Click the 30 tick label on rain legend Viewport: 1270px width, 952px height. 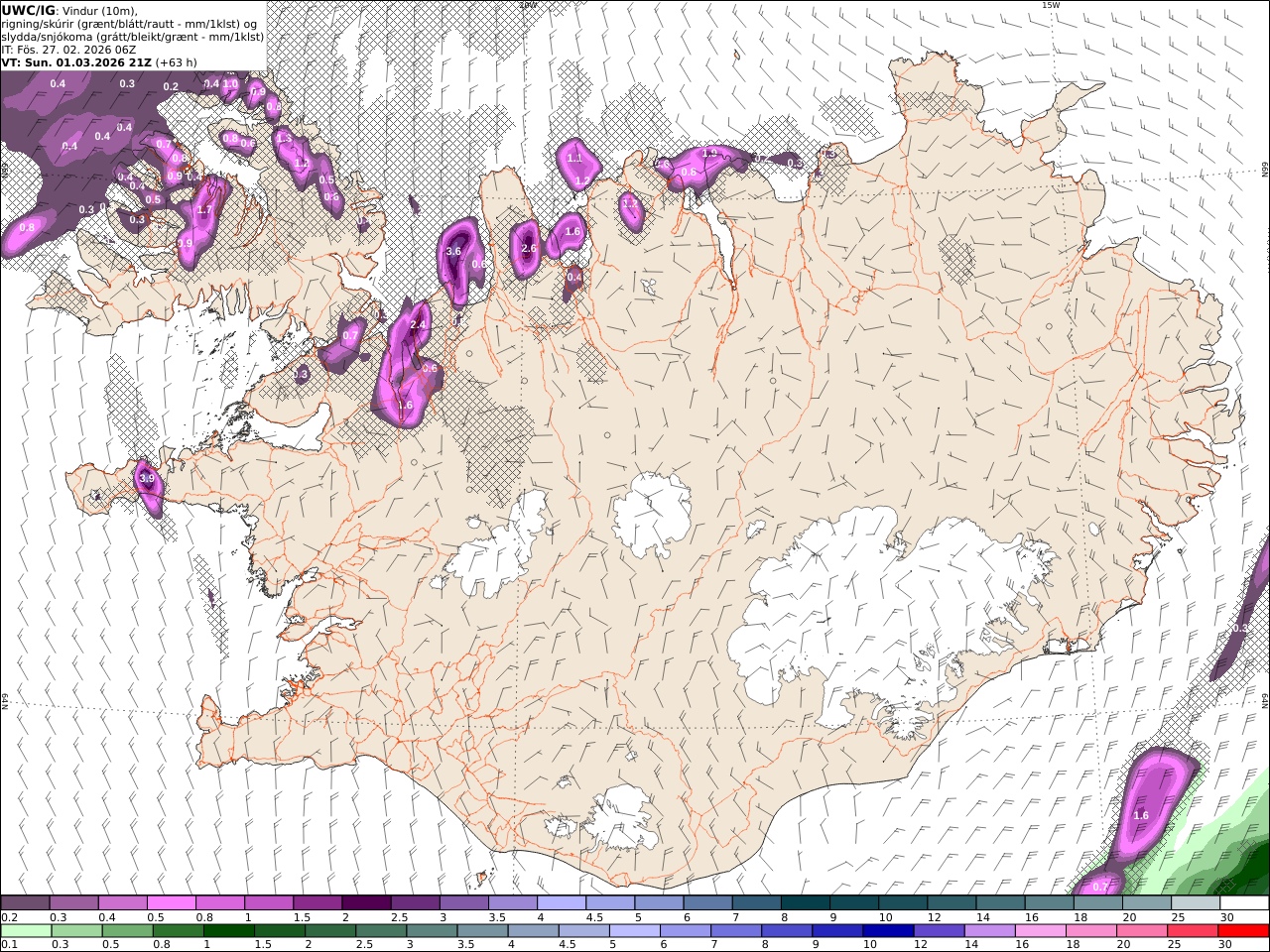pos(1224,944)
